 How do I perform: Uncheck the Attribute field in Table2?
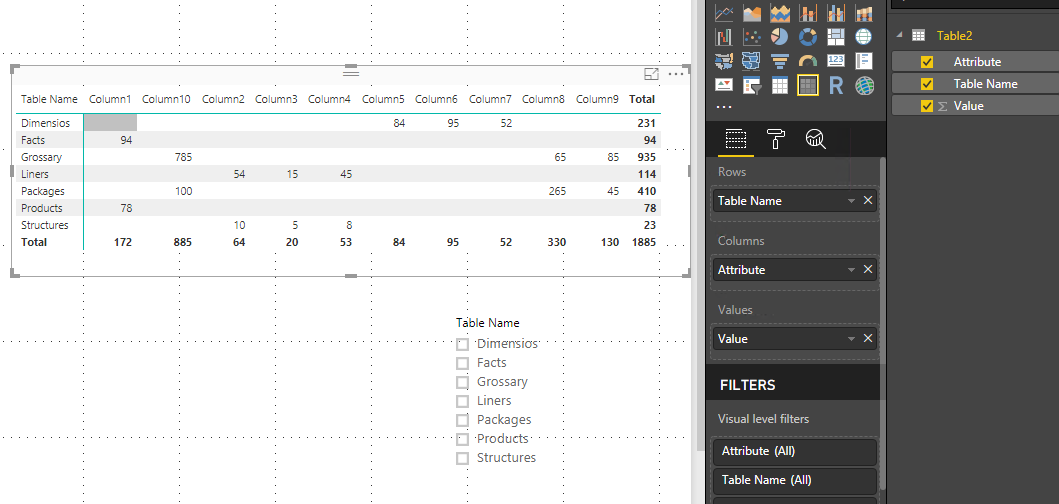927,61
